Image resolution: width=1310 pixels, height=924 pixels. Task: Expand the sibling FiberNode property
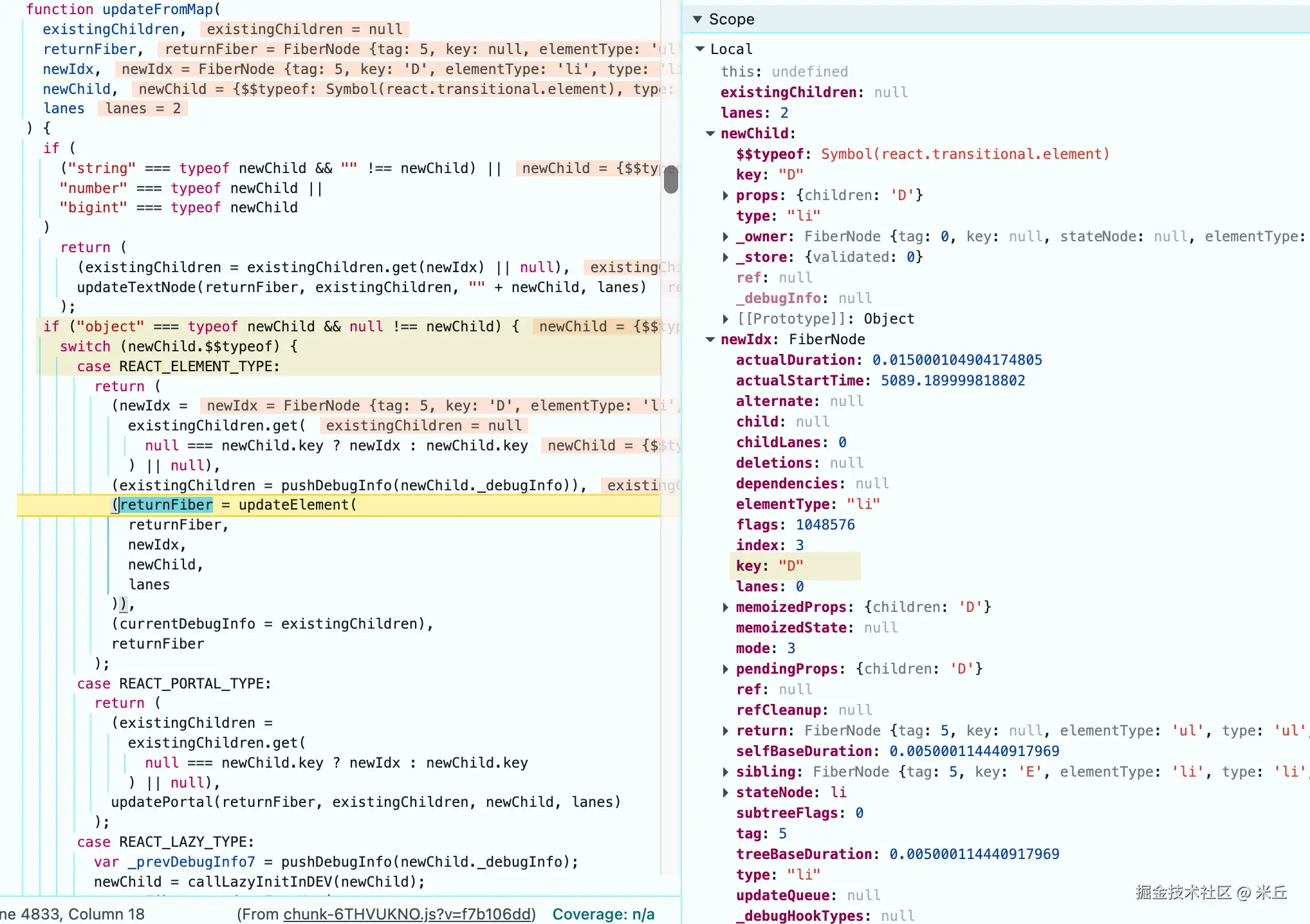coord(726,772)
